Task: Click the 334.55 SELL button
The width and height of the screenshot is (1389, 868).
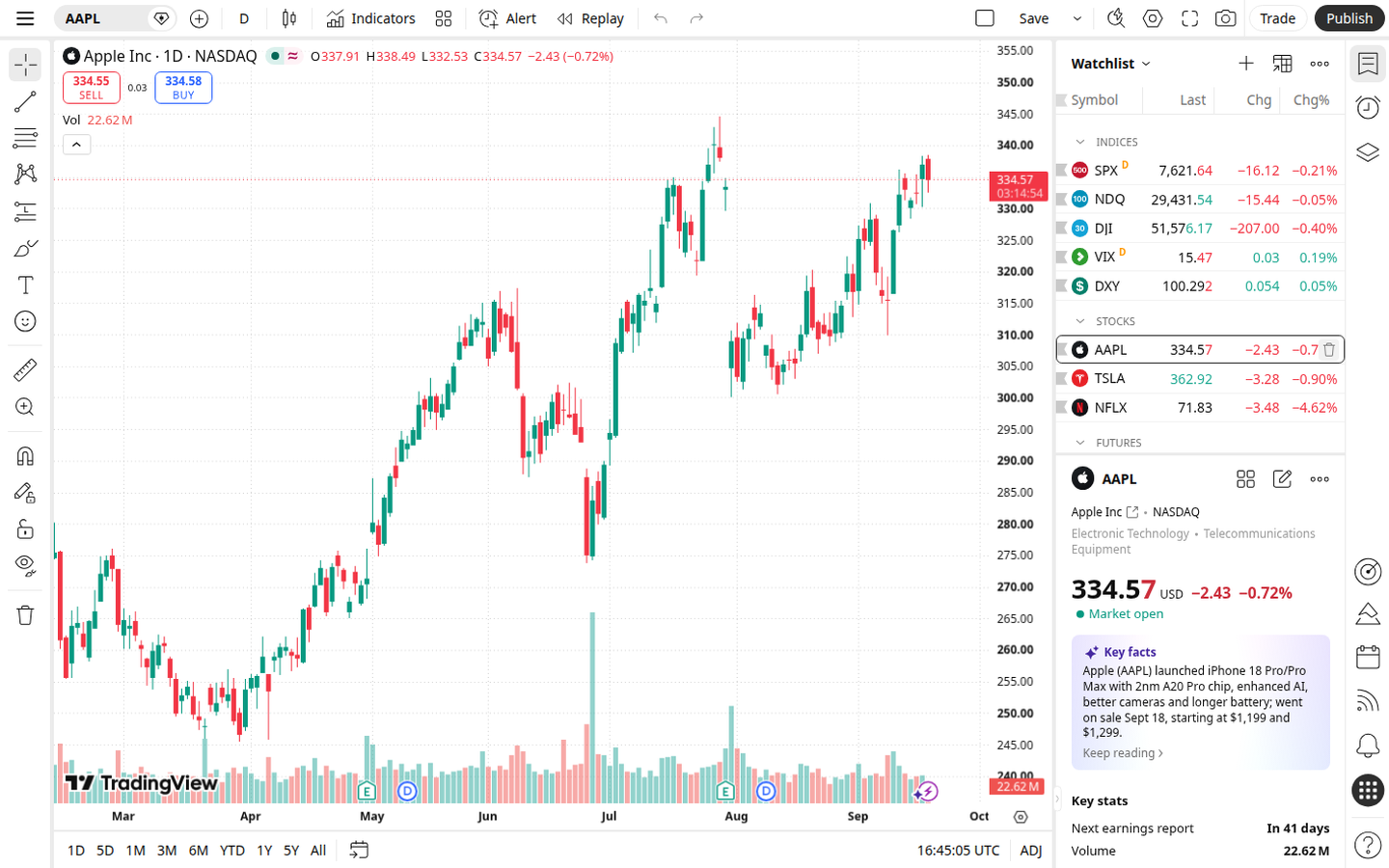Action: 92,88
